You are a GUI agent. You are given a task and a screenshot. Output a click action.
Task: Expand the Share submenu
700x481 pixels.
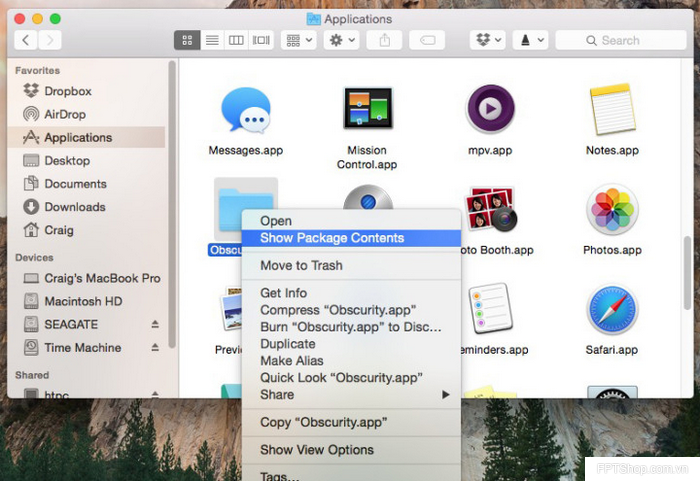click(x=351, y=395)
